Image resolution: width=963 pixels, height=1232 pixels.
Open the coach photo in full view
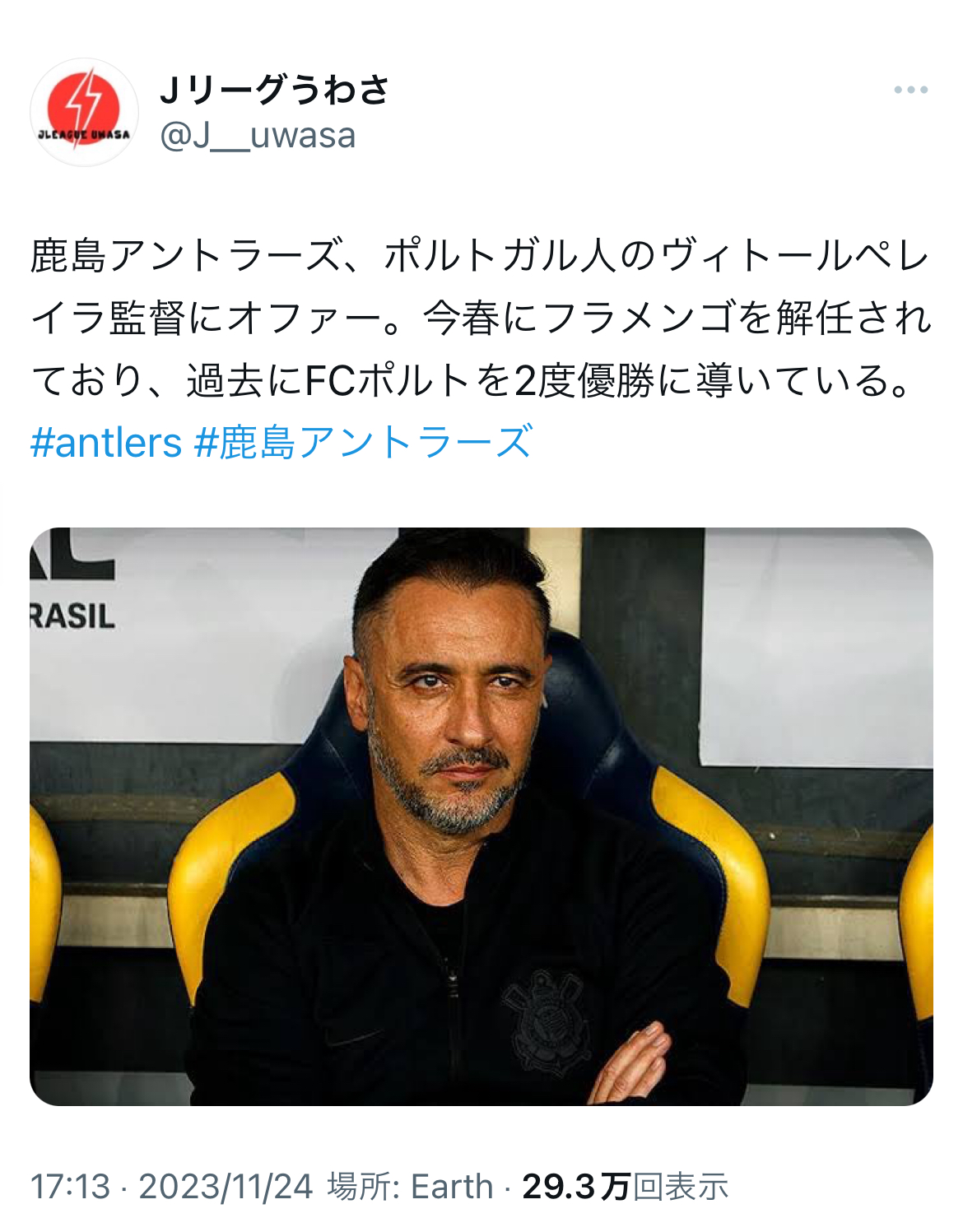coord(481,816)
